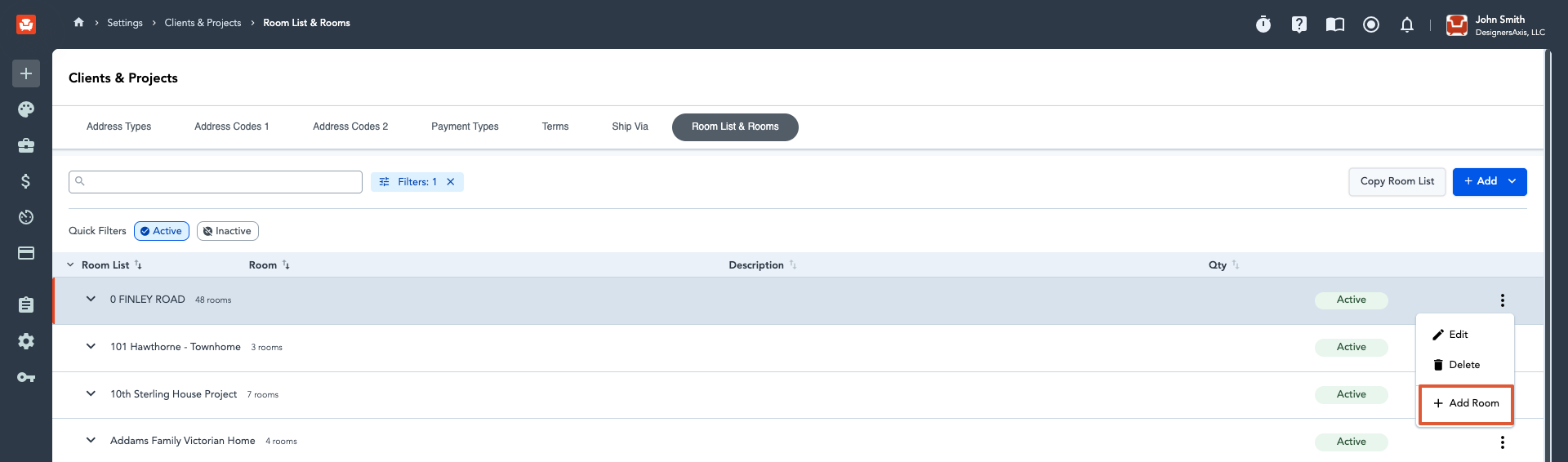Viewport: 1568px width, 462px height.
Task: Choose Delete from the context menu
Action: [1465, 365]
